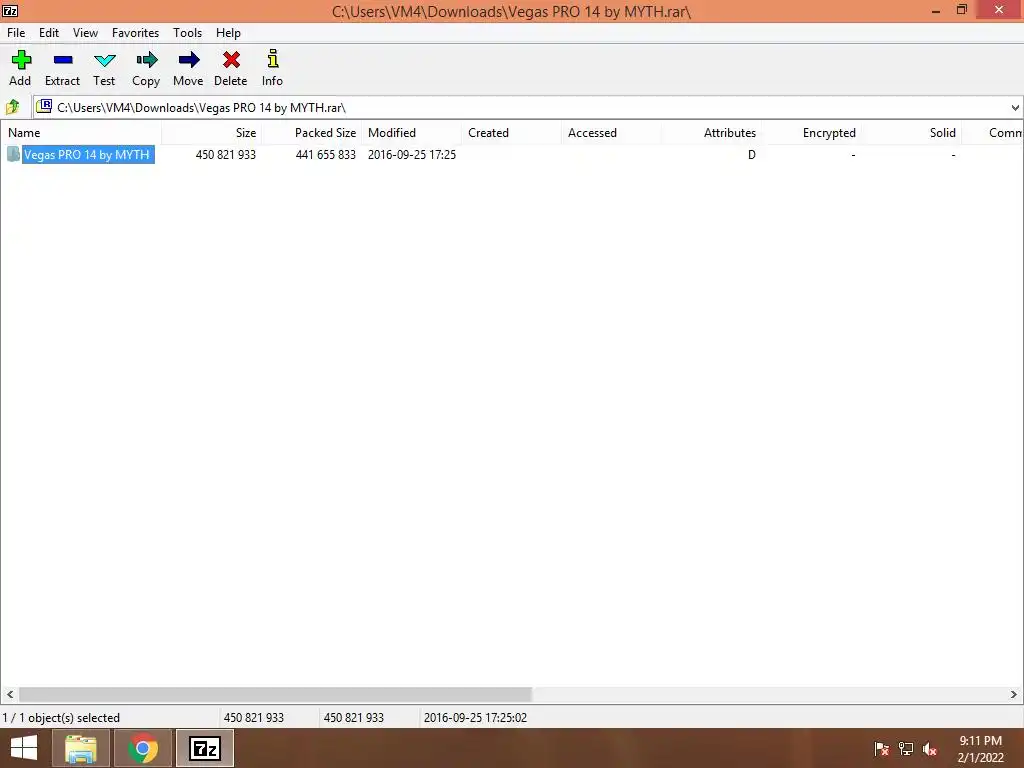Screen dimensions: 1024x768
Task: Open the Windows Start button
Action: pos(24,748)
